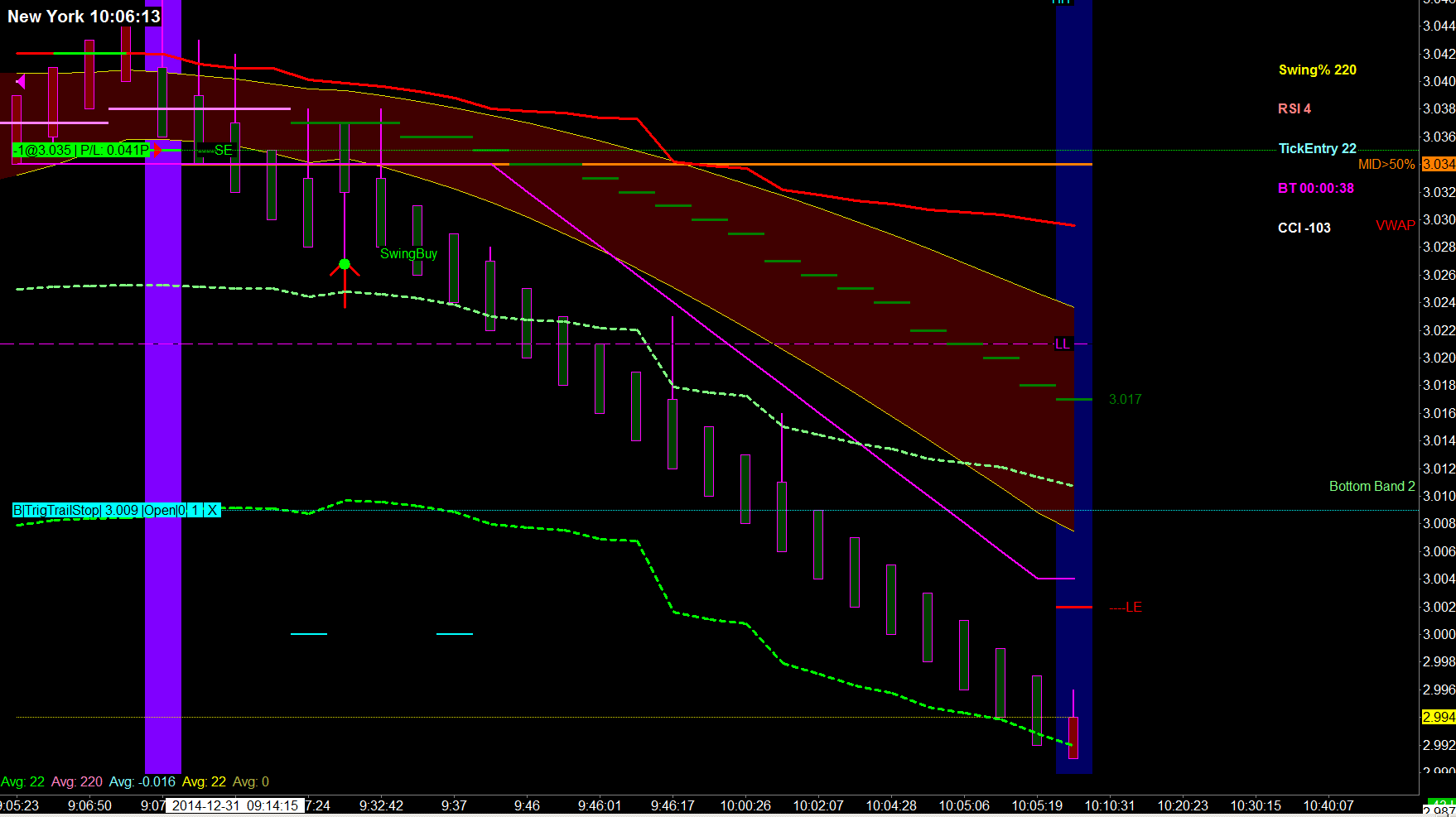Click the olive Avg: 0 readout
Viewport: 1456px width, 817px height.
pos(251,781)
